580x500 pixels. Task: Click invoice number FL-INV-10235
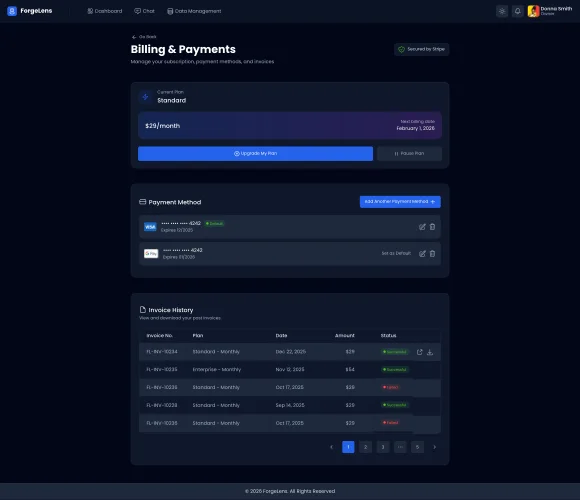[x=162, y=369]
